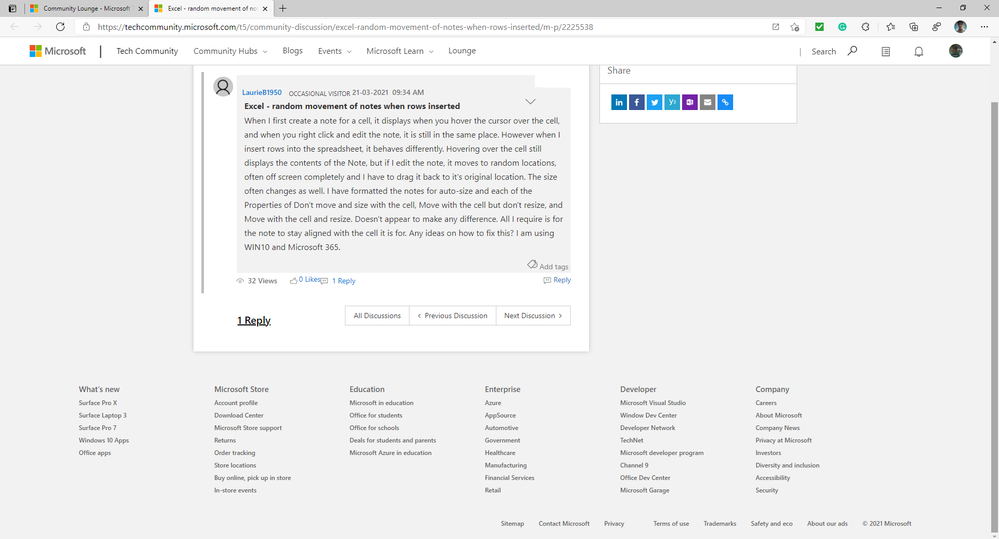
Task: Open the Lounge page
Action: pos(462,51)
